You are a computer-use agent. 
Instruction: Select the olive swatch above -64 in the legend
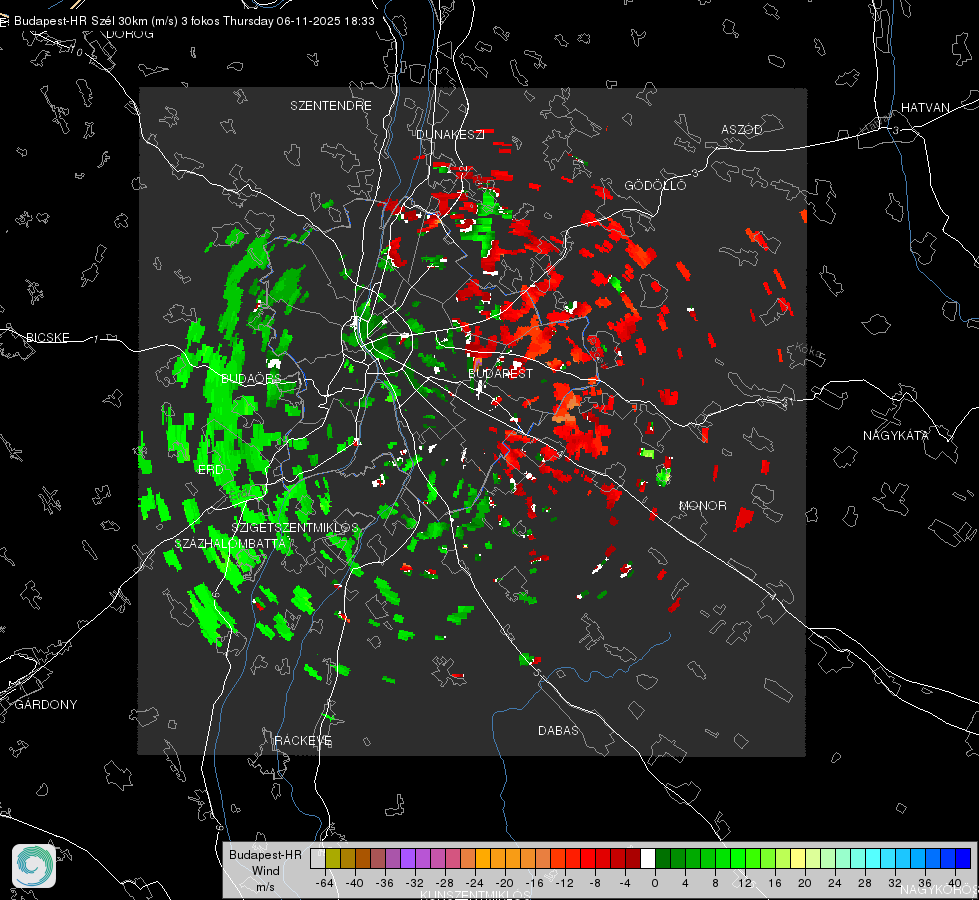tap(333, 859)
